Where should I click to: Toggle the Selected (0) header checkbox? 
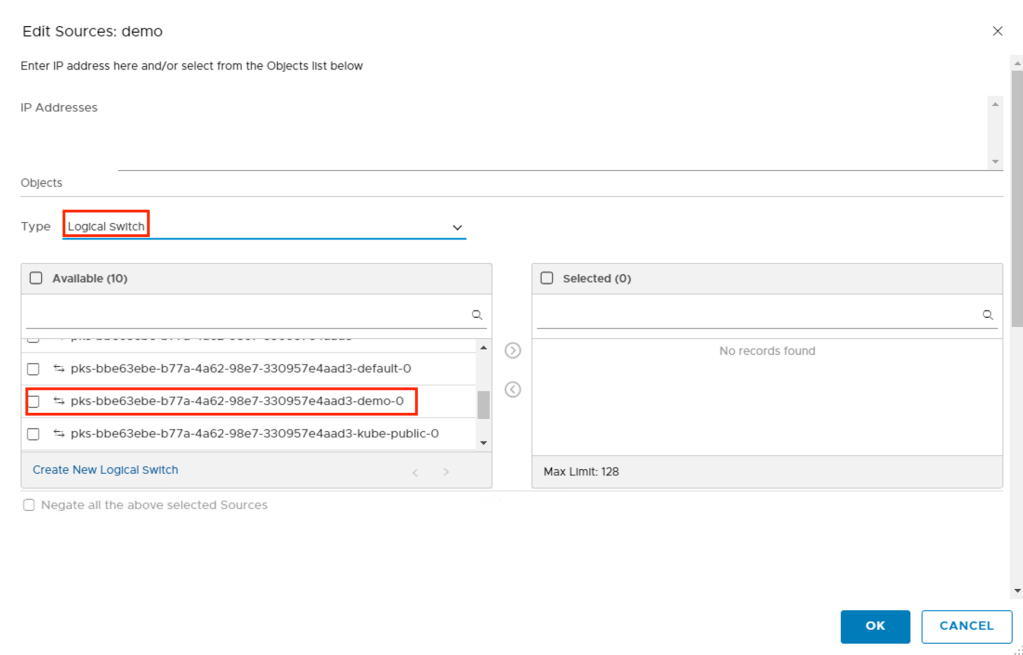coord(547,278)
